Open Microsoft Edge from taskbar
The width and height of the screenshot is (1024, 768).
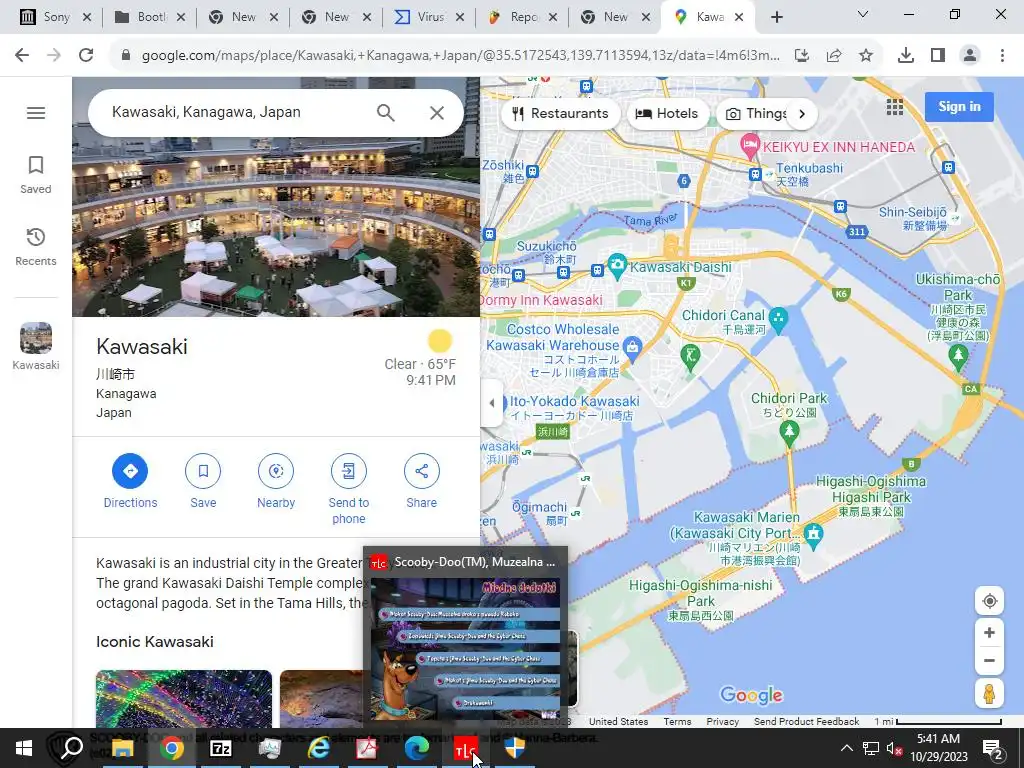(416, 748)
